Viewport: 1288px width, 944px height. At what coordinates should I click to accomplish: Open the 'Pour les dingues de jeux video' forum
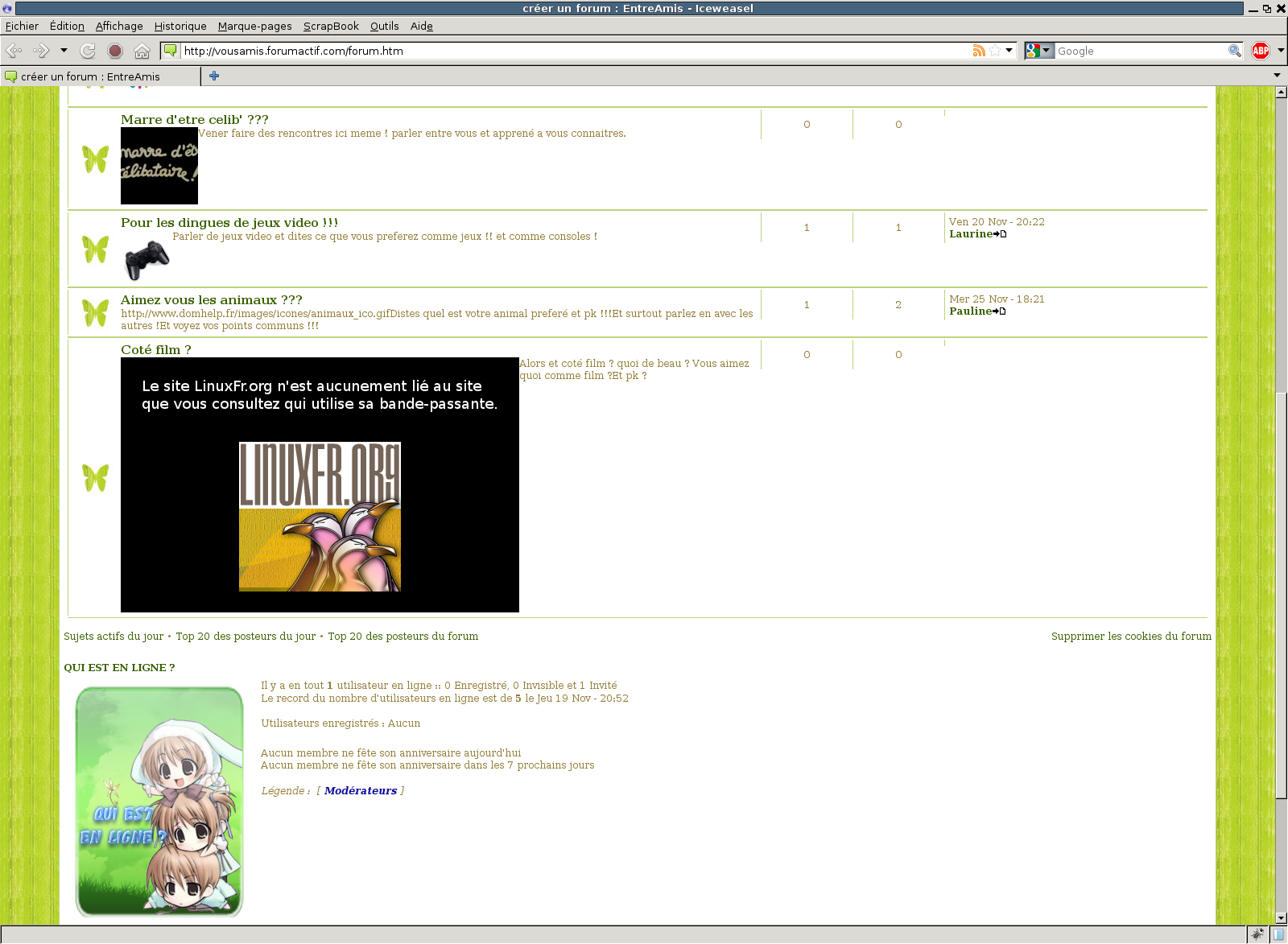pyautogui.click(x=229, y=223)
